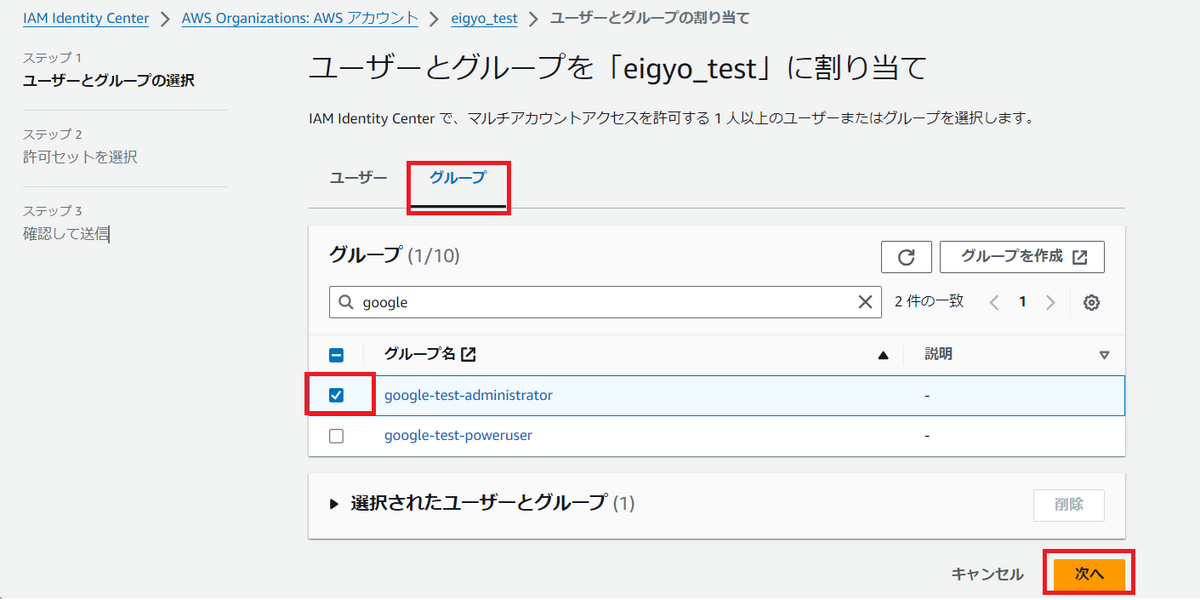Screen dimensions: 1200x600
Task: Uncheck google-test-administrator group checkbox
Action: pos(336,395)
